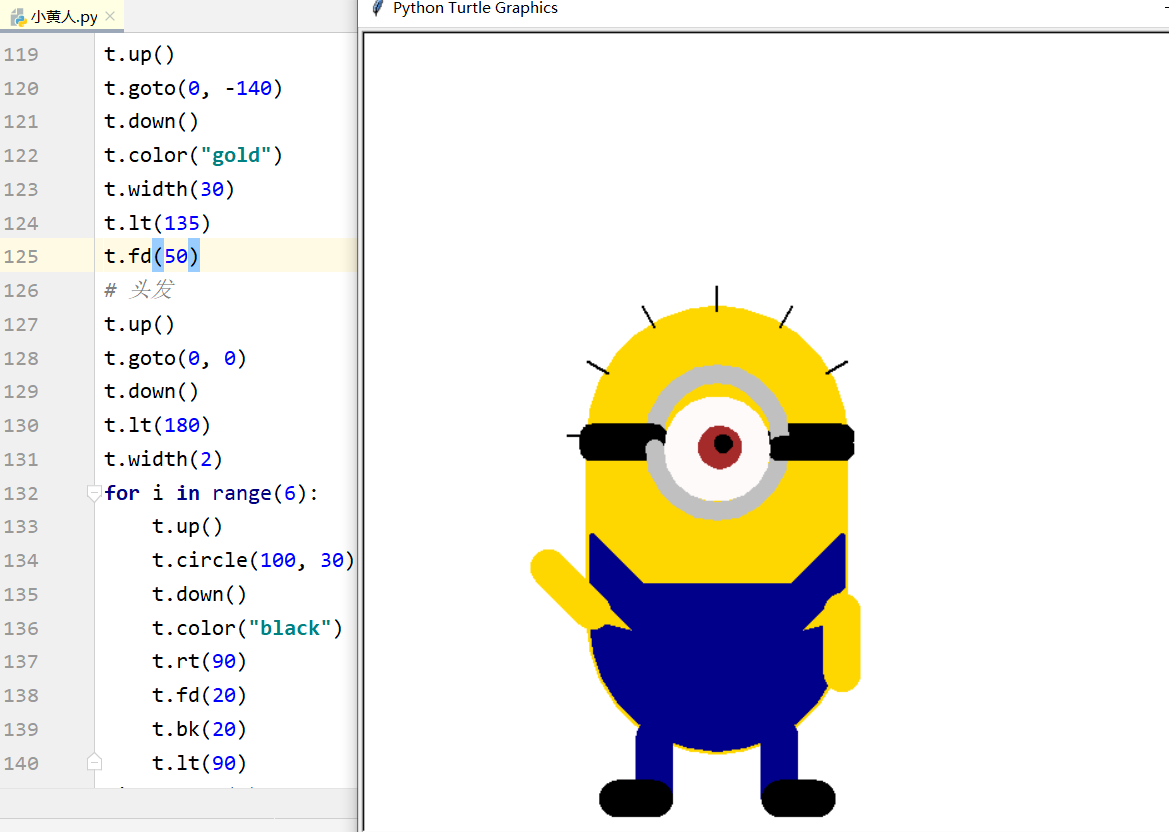This screenshot has width=1169, height=832.
Task: Click the fold end marker at line 140
Action: pyautogui.click(x=94, y=763)
